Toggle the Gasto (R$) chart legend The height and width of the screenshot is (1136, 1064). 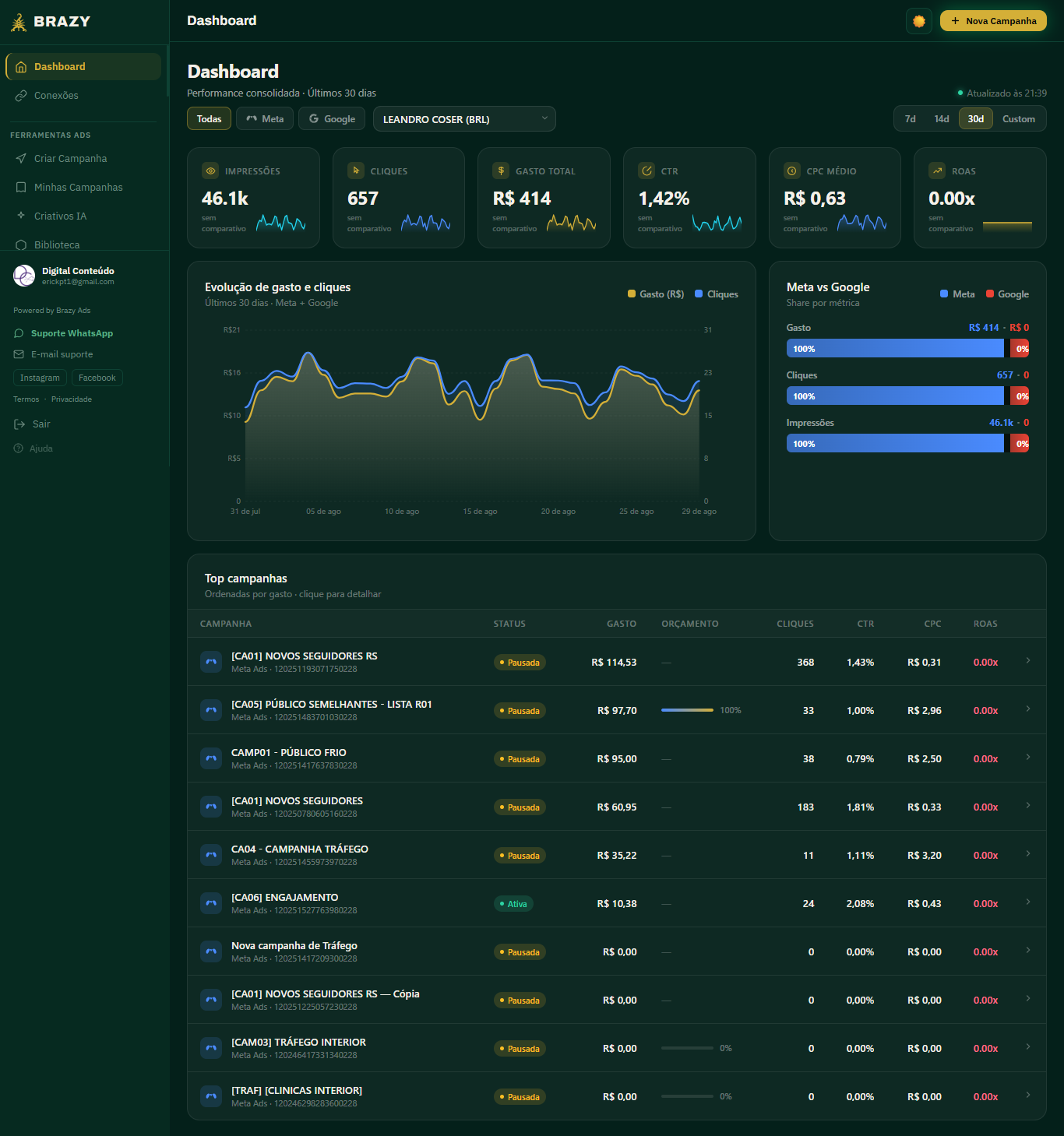click(656, 294)
